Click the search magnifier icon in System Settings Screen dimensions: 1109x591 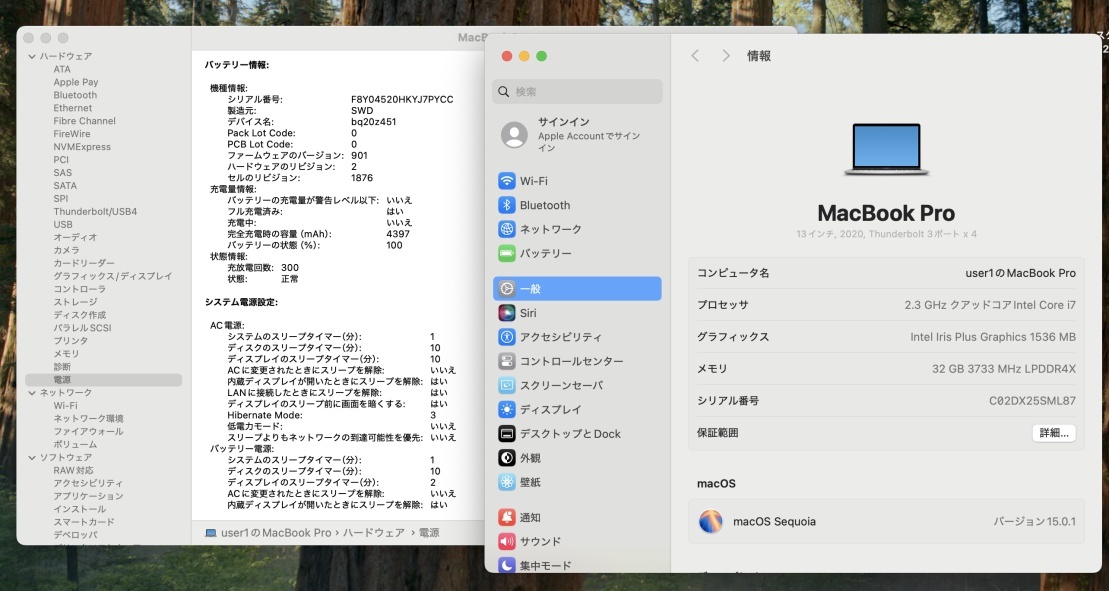point(504,92)
